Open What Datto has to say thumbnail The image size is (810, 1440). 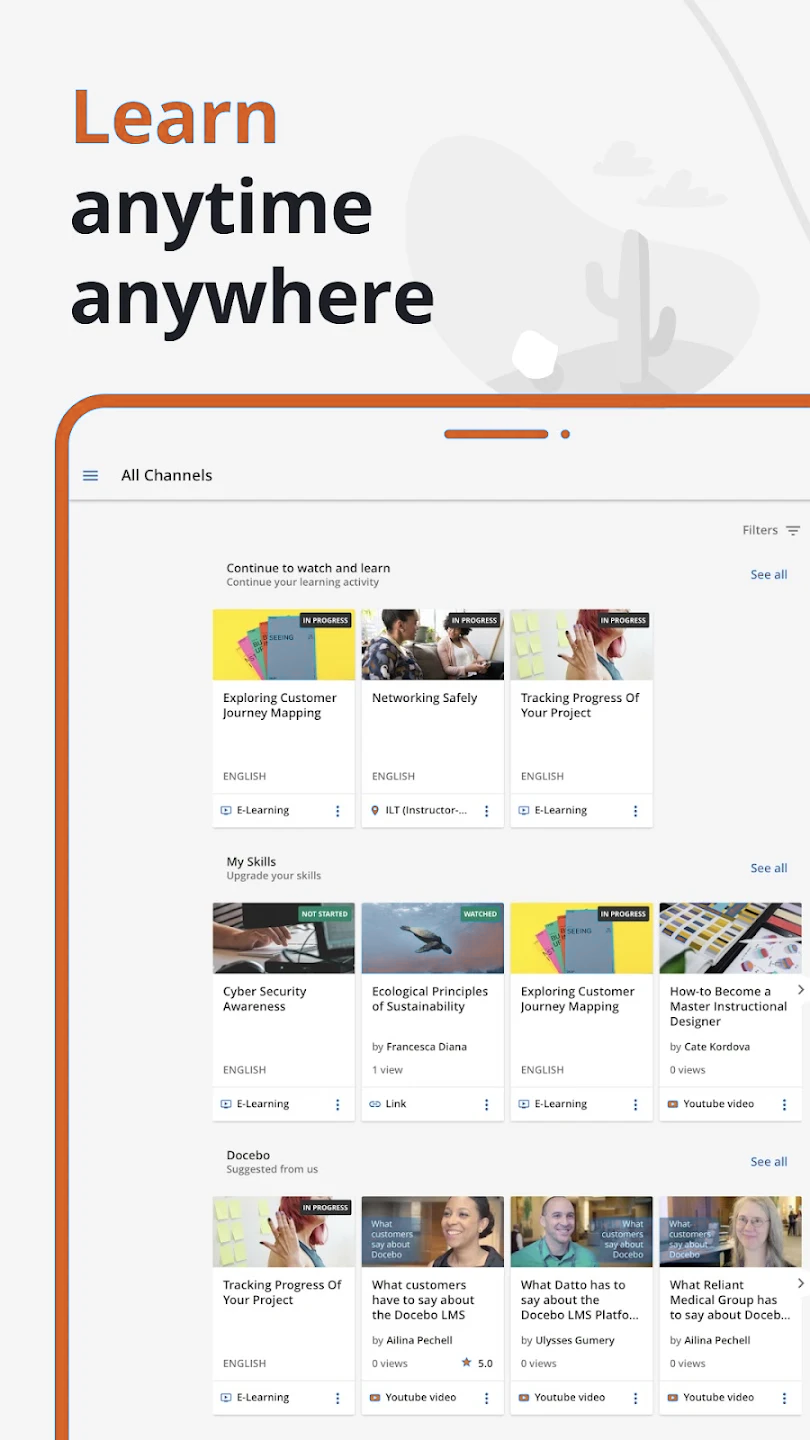click(581, 1232)
